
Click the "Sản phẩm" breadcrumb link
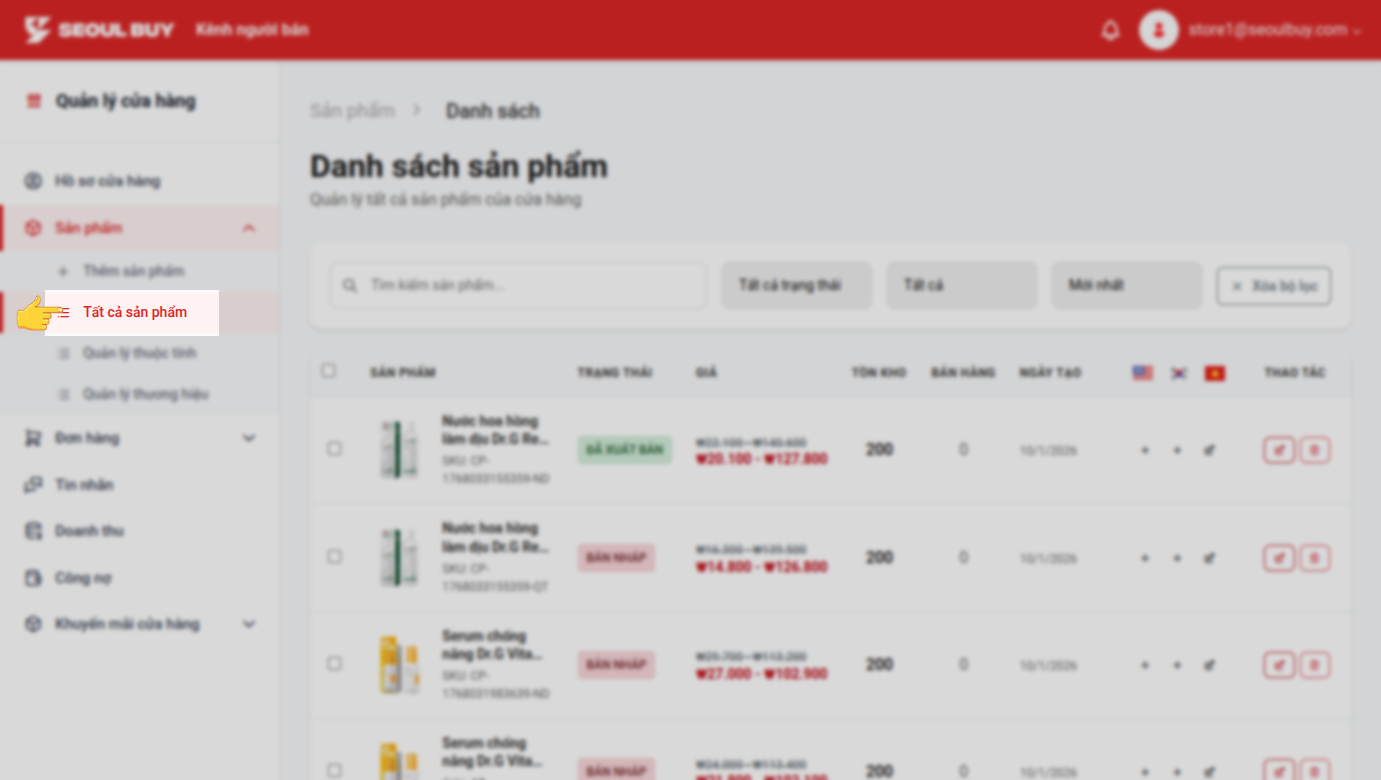click(352, 110)
